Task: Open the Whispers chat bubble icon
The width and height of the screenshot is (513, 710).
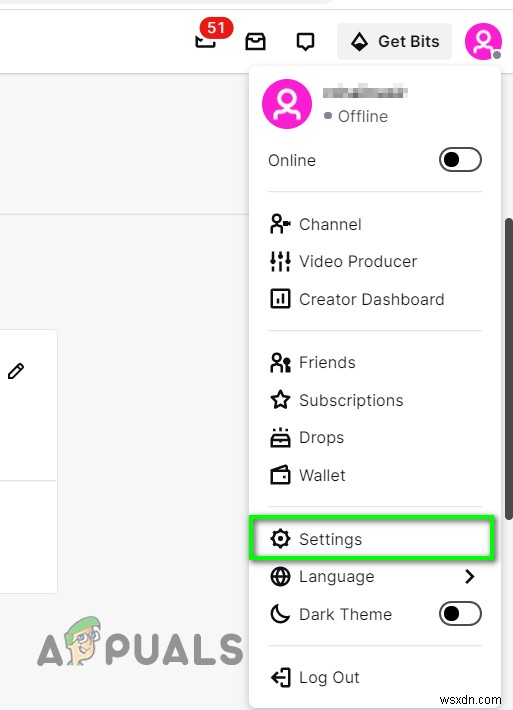Action: 305,42
